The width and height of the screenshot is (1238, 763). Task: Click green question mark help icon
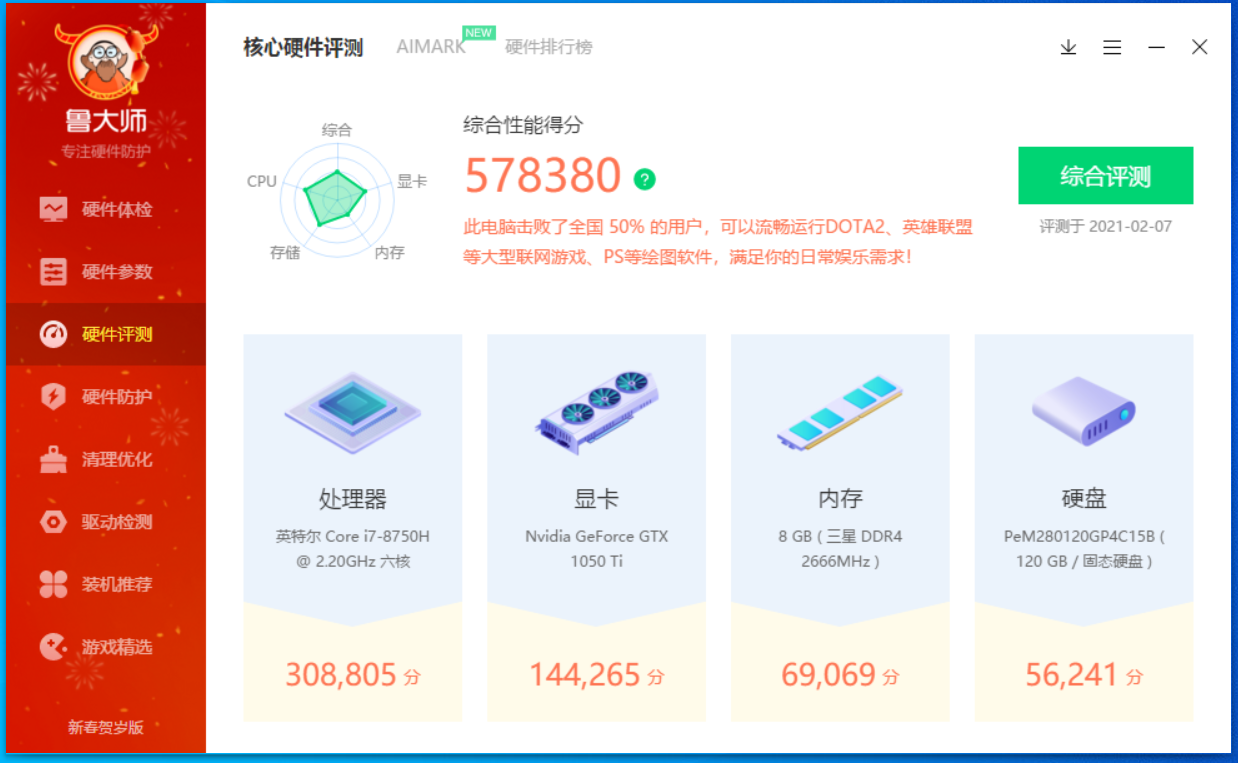(645, 179)
